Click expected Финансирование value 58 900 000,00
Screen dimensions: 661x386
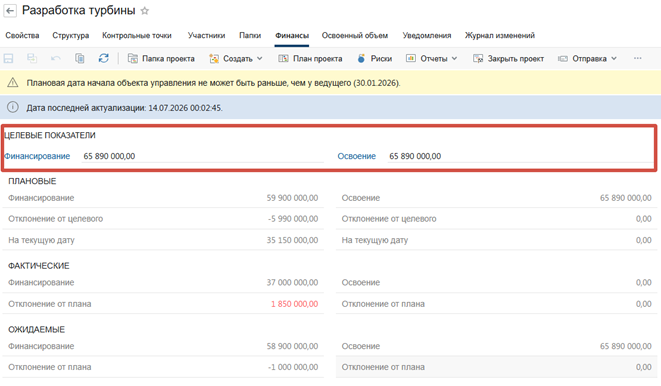click(x=292, y=346)
